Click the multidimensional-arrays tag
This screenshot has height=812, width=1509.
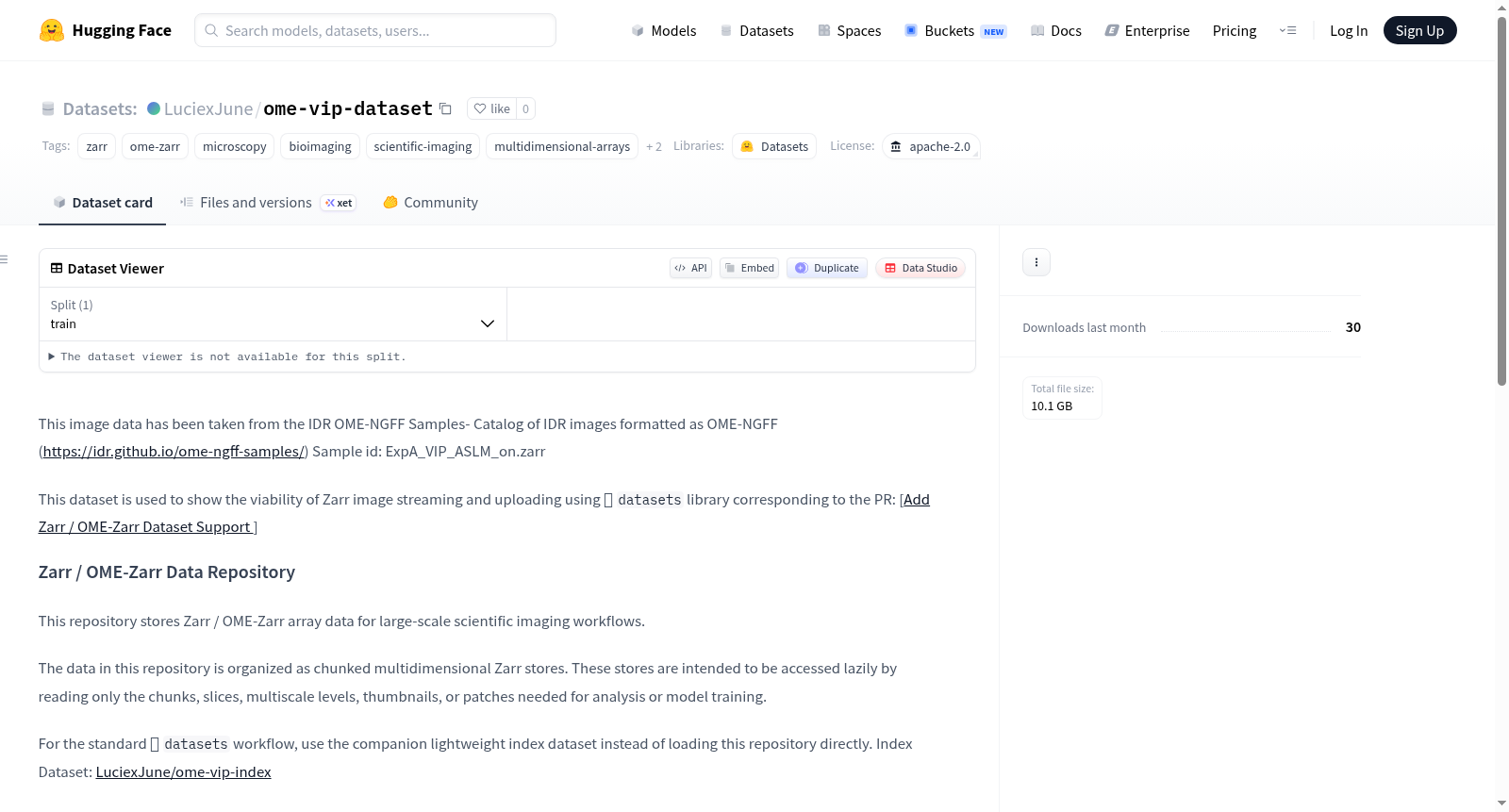[562, 146]
